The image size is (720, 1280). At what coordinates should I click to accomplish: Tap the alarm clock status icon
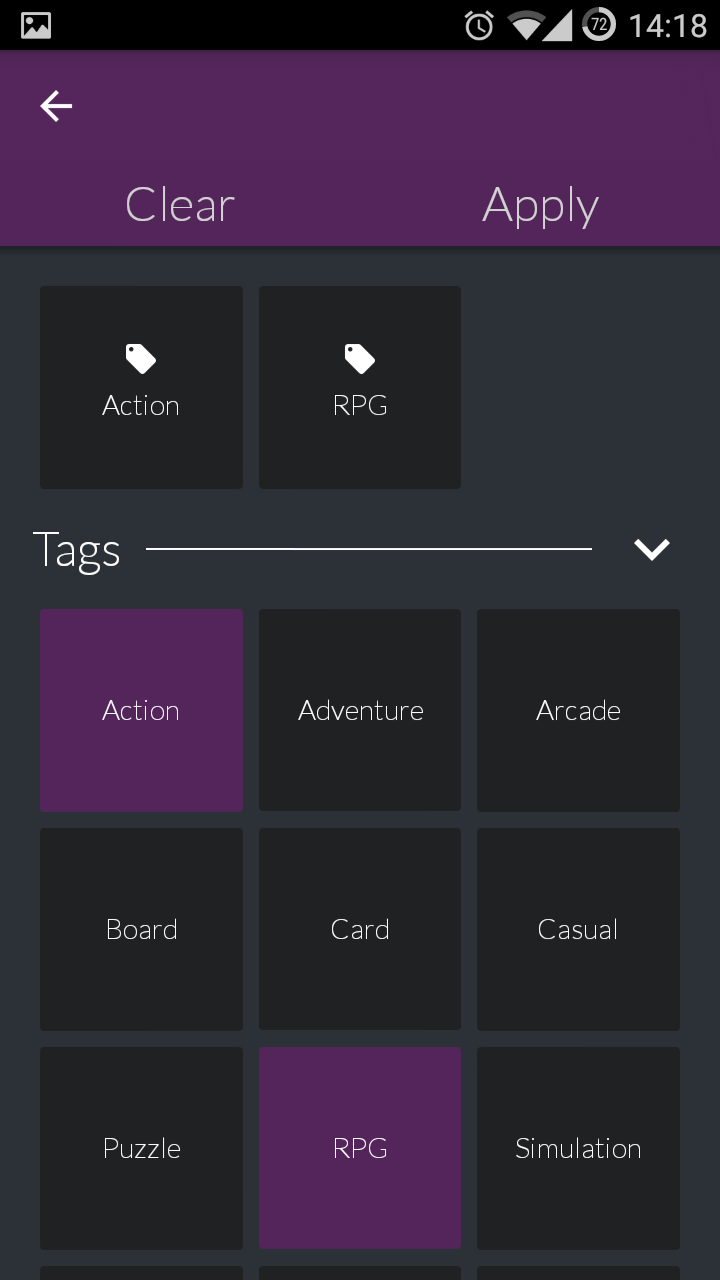click(479, 26)
